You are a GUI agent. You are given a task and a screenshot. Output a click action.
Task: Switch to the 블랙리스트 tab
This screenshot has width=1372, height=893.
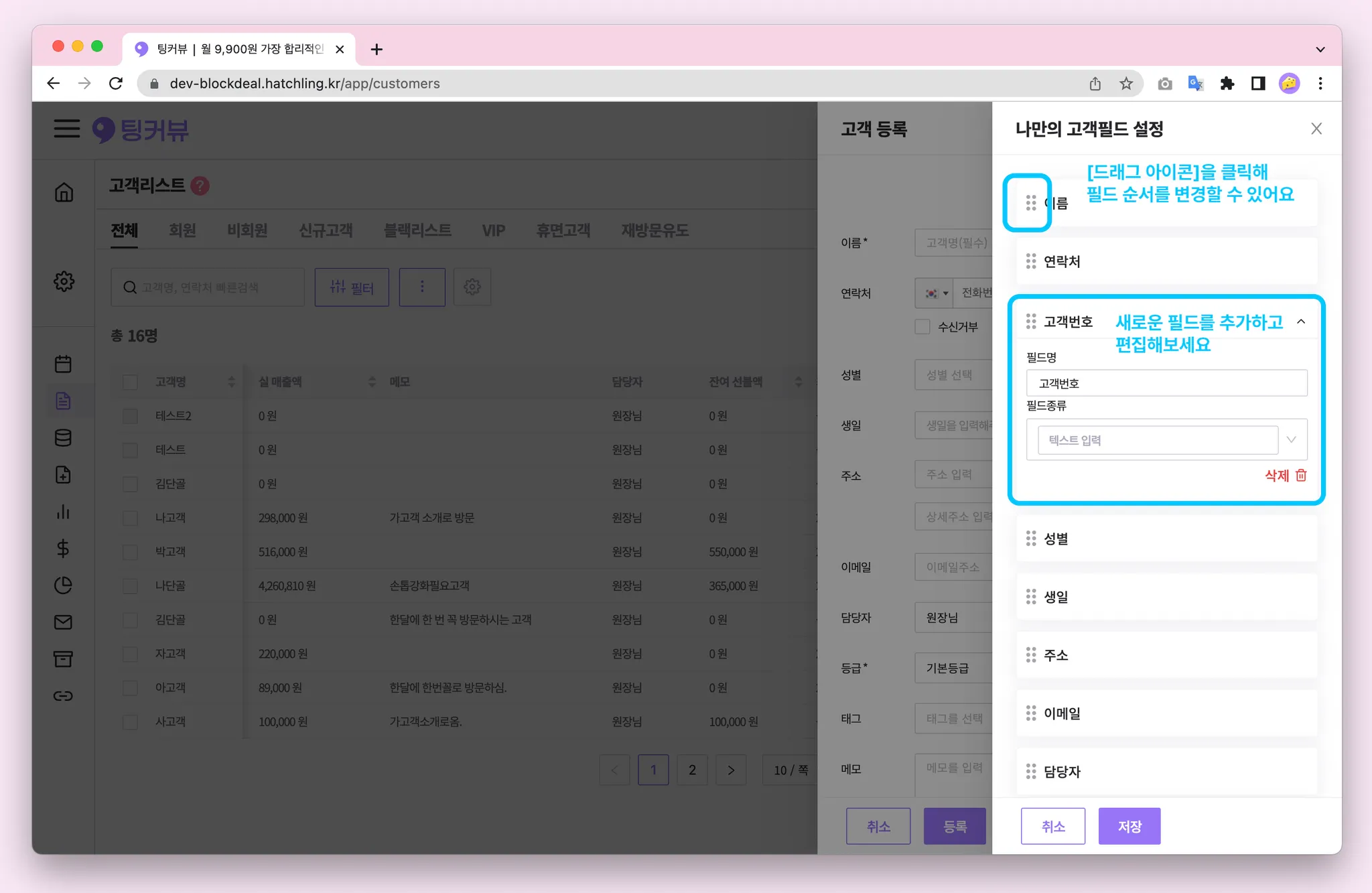417,230
